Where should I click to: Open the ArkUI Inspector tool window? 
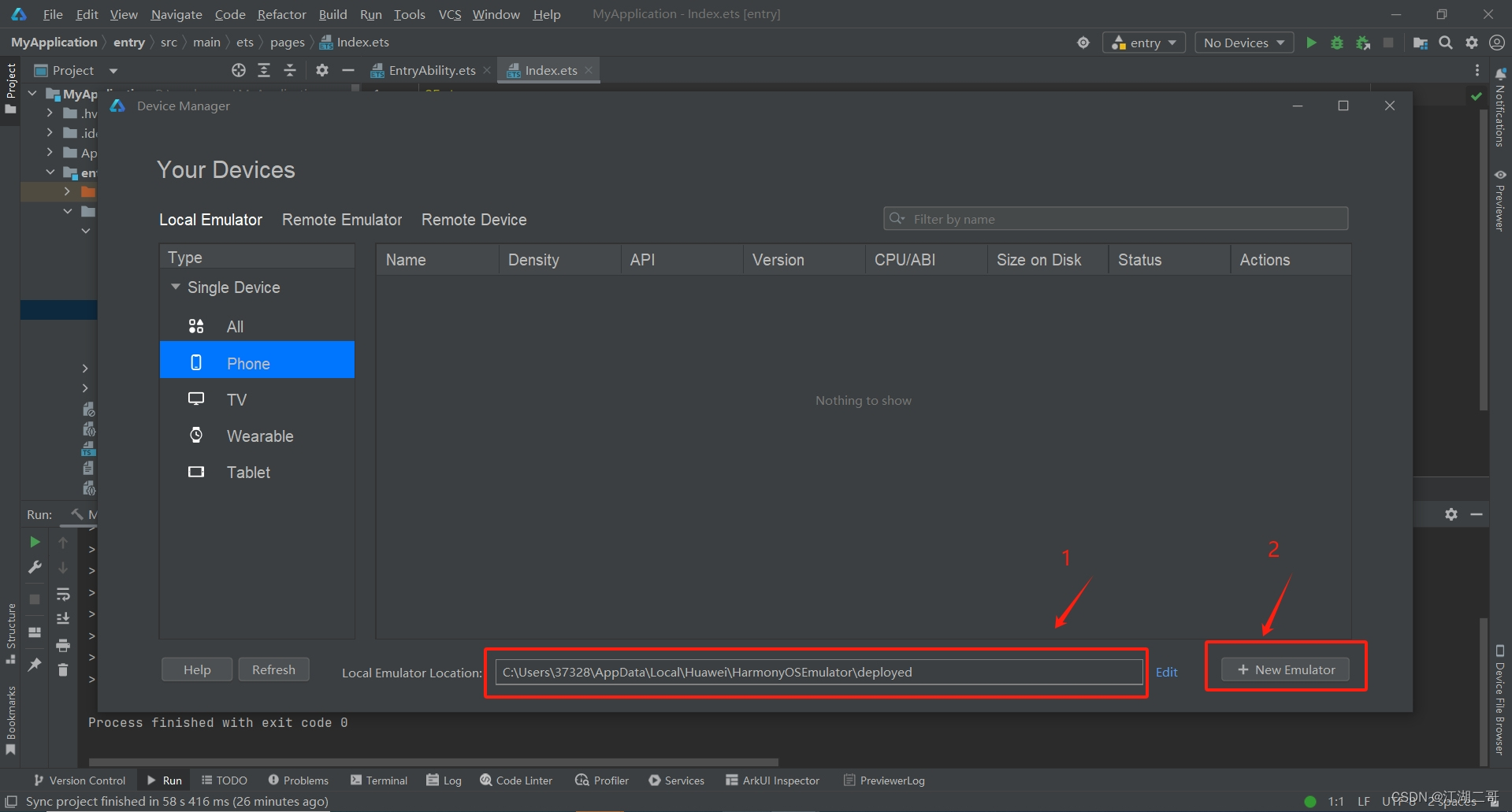(772, 780)
